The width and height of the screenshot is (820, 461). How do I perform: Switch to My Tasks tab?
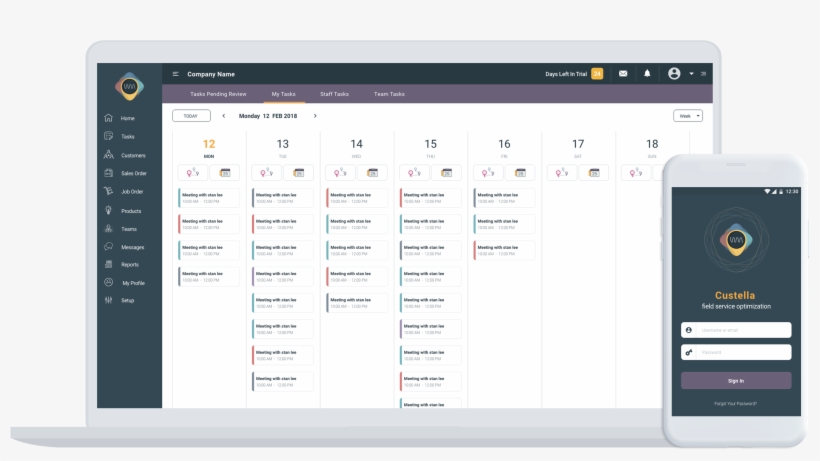(283, 94)
